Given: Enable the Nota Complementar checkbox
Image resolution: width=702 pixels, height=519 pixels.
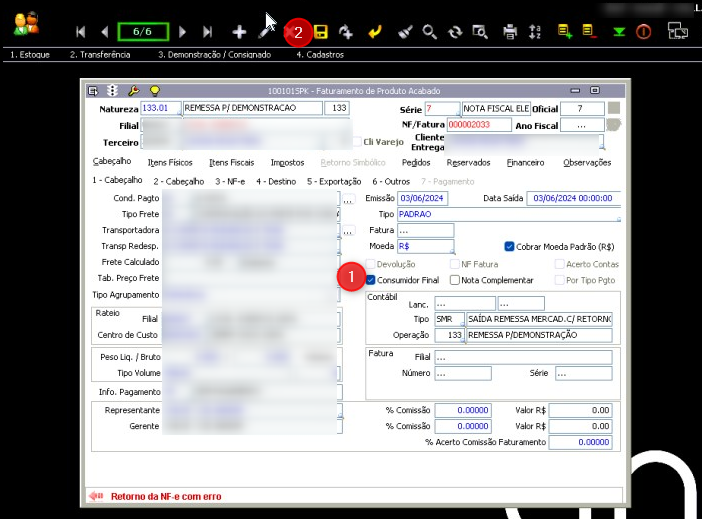Looking at the screenshot, I should (455, 280).
